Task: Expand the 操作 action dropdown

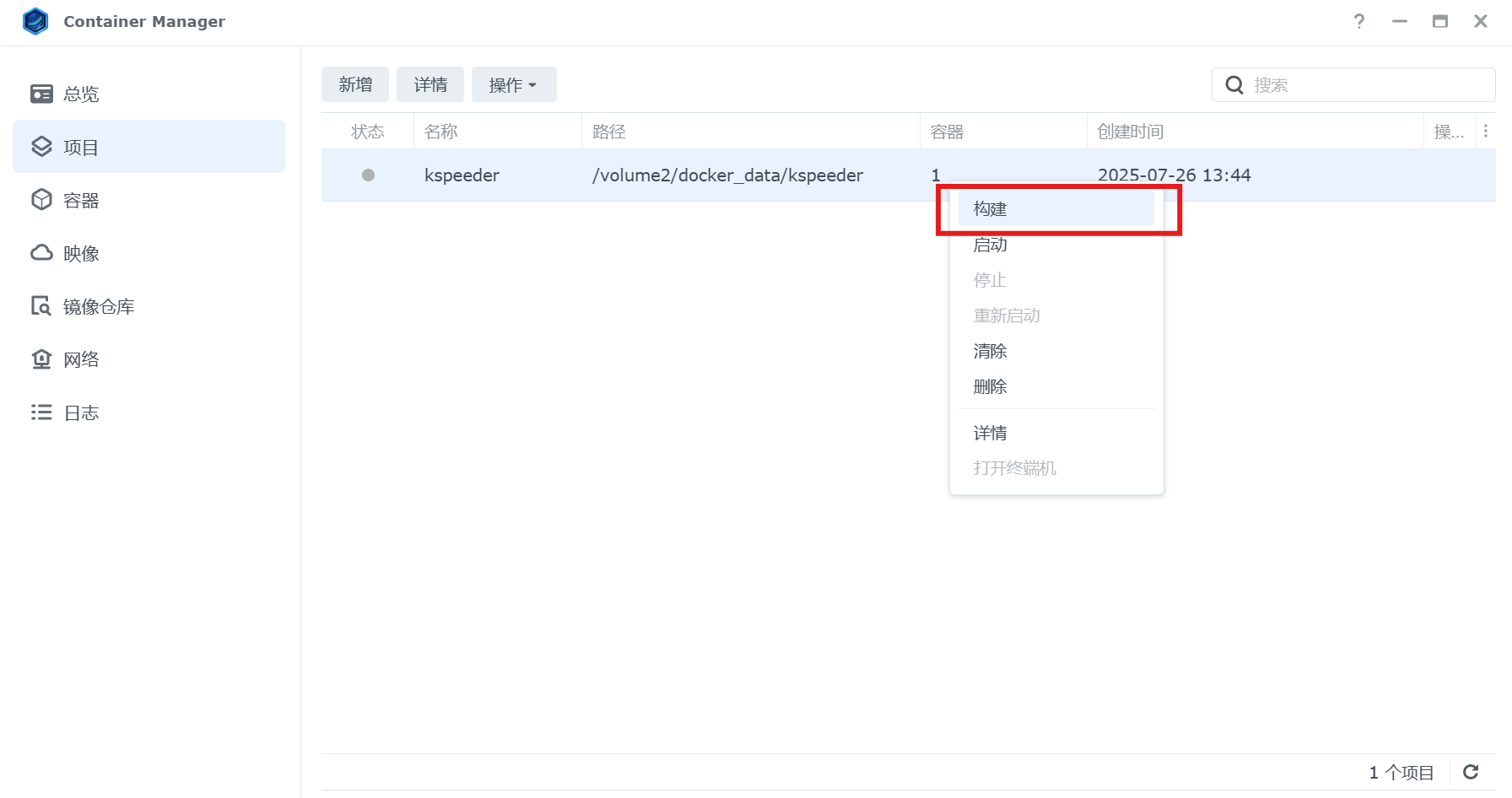Action: pos(513,85)
